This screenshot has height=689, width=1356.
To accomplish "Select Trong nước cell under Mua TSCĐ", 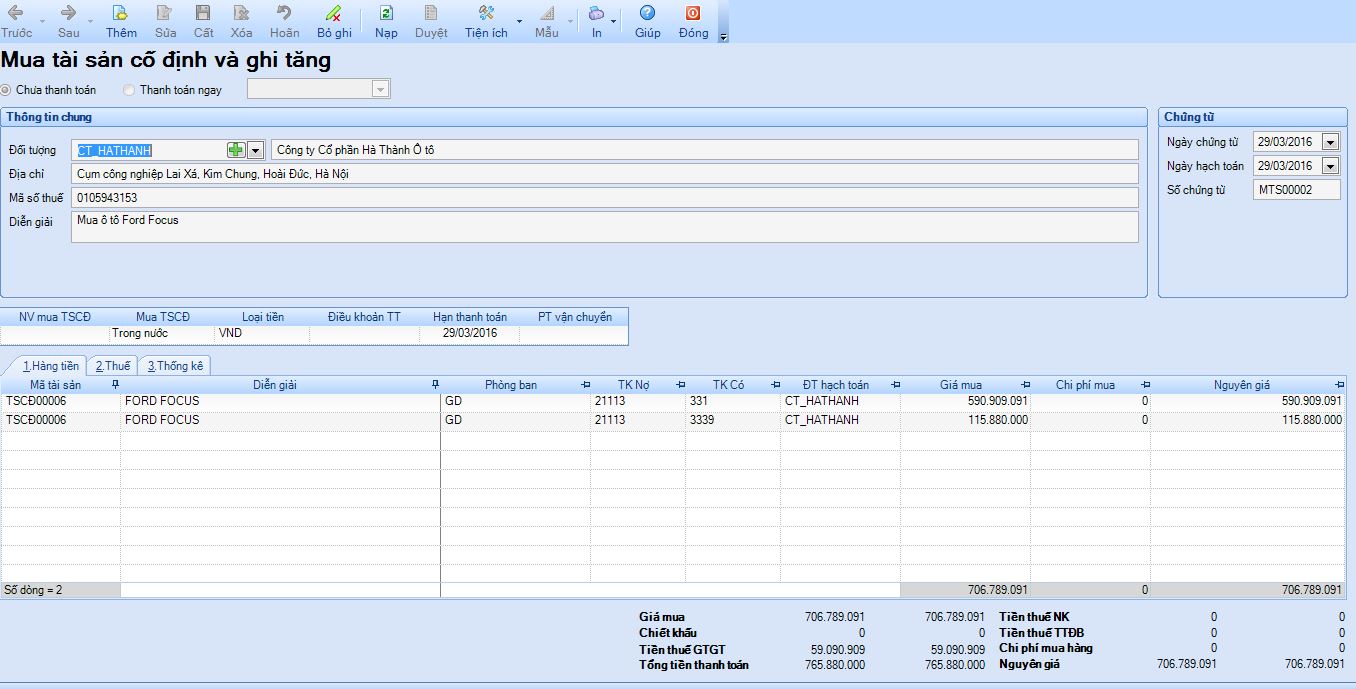I will [x=162, y=334].
